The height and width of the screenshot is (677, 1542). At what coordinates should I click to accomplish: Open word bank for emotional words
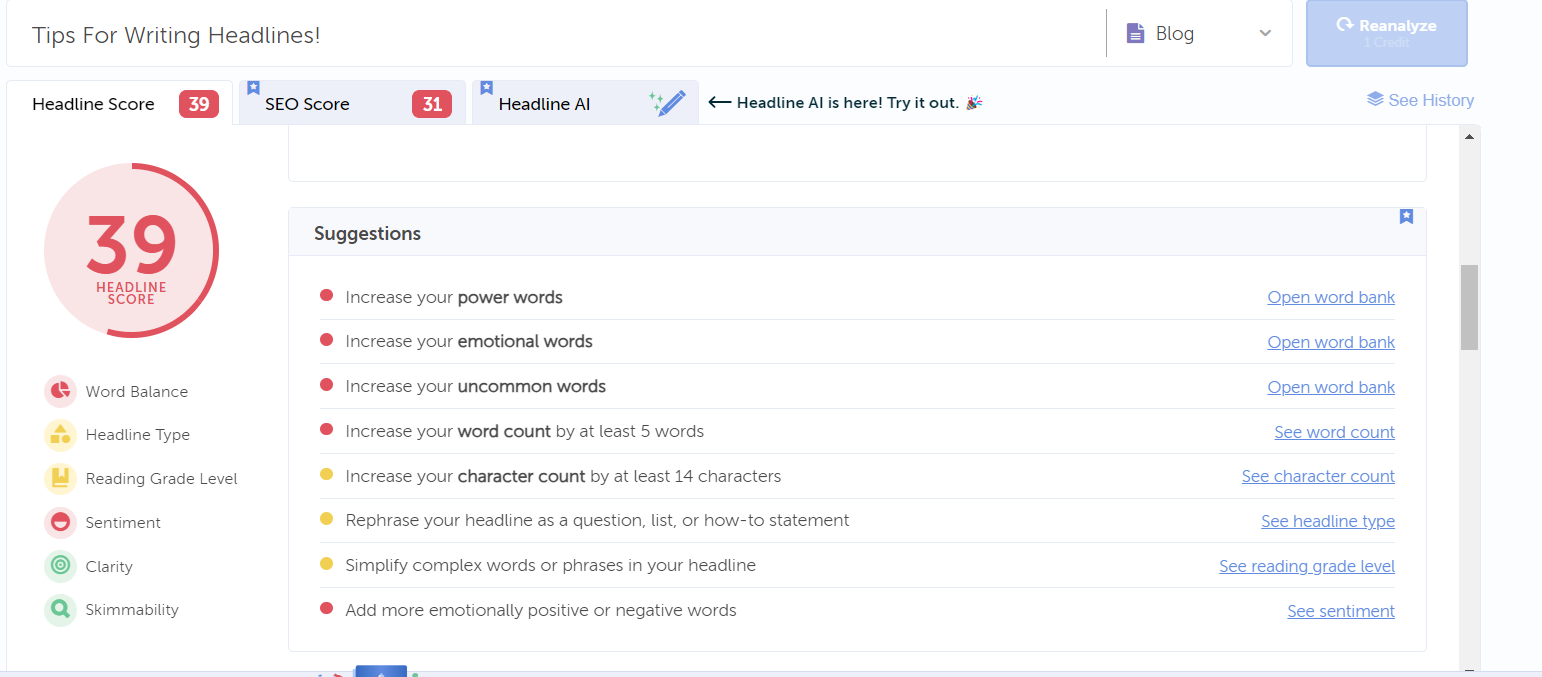pos(1330,342)
